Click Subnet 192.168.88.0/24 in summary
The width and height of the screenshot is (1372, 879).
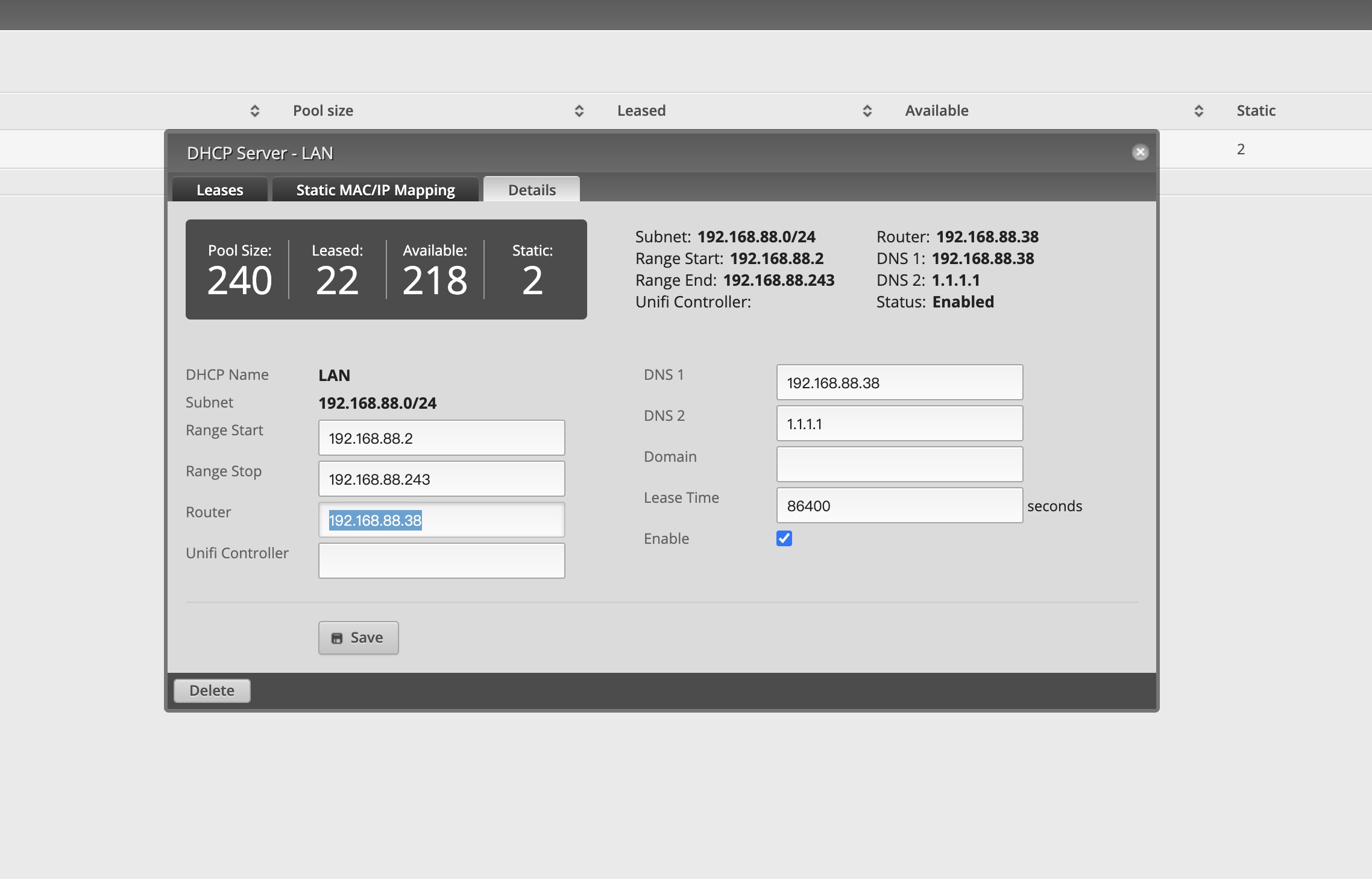pos(725,237)
